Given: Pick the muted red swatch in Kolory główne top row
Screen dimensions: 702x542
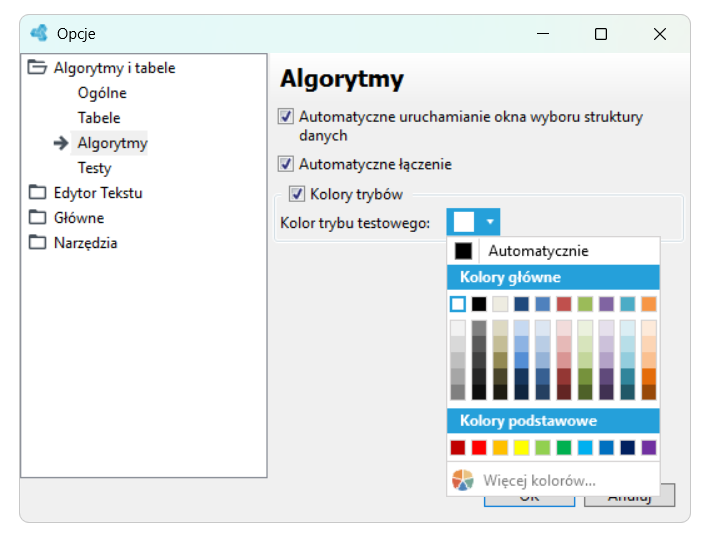Looking at the screenshot, I should [564, 304].
